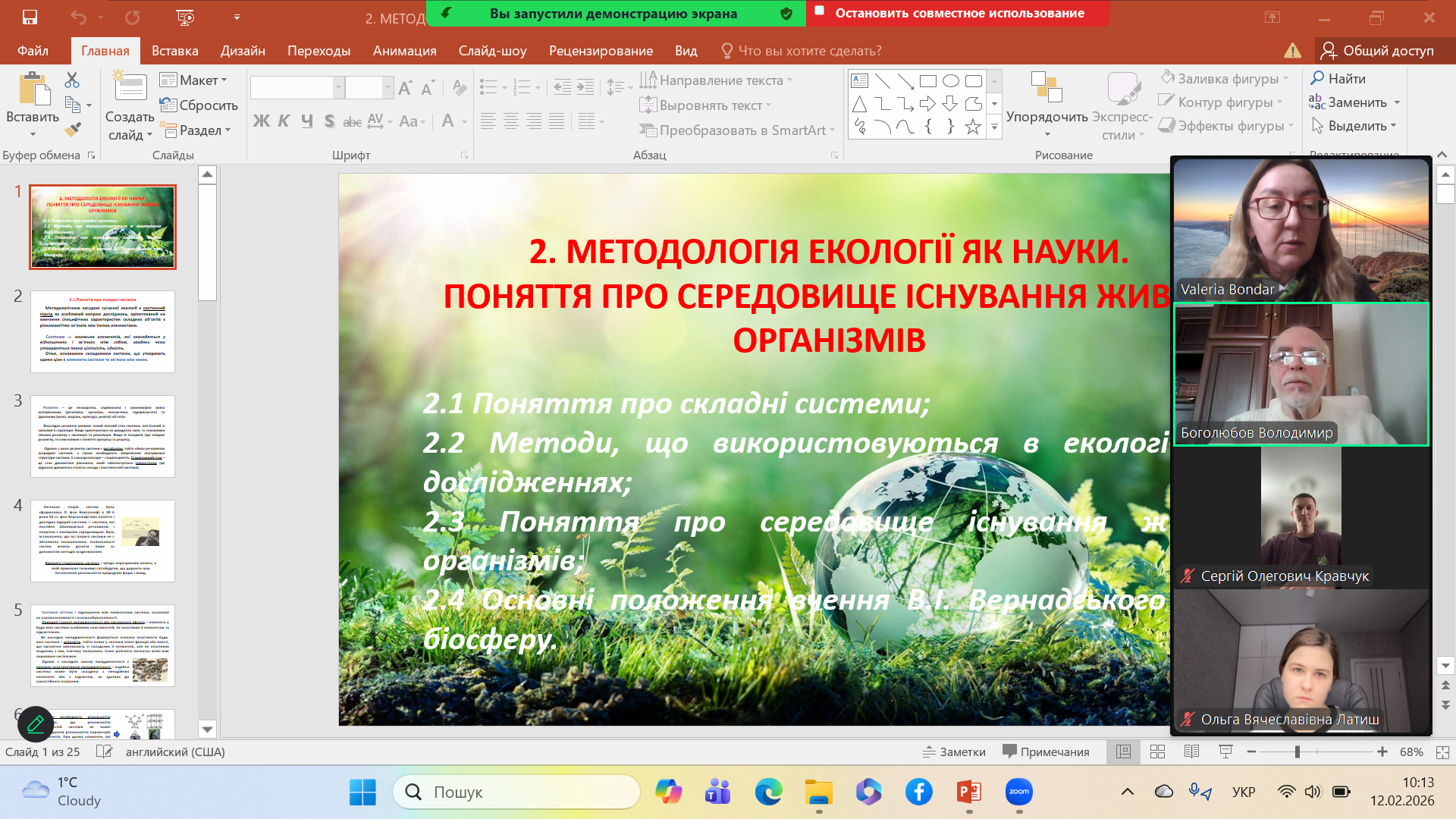Click the pen annotation circle icon
1456x819 pixels.
(x=35, y=724)
